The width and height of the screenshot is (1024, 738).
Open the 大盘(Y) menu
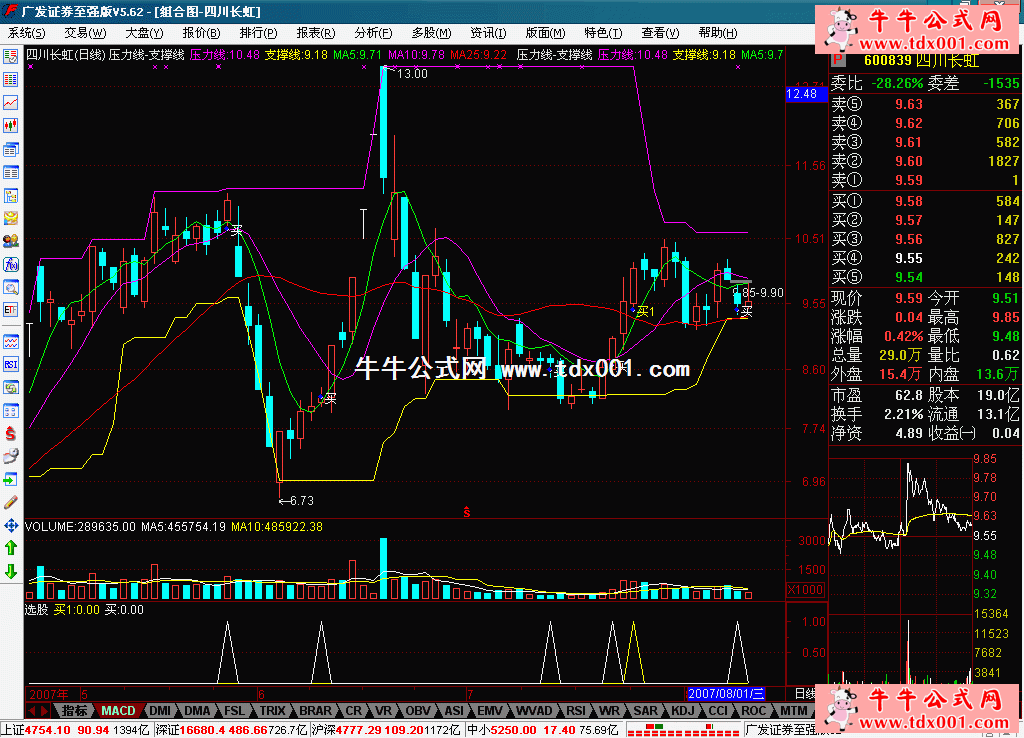tap(144, 33)
